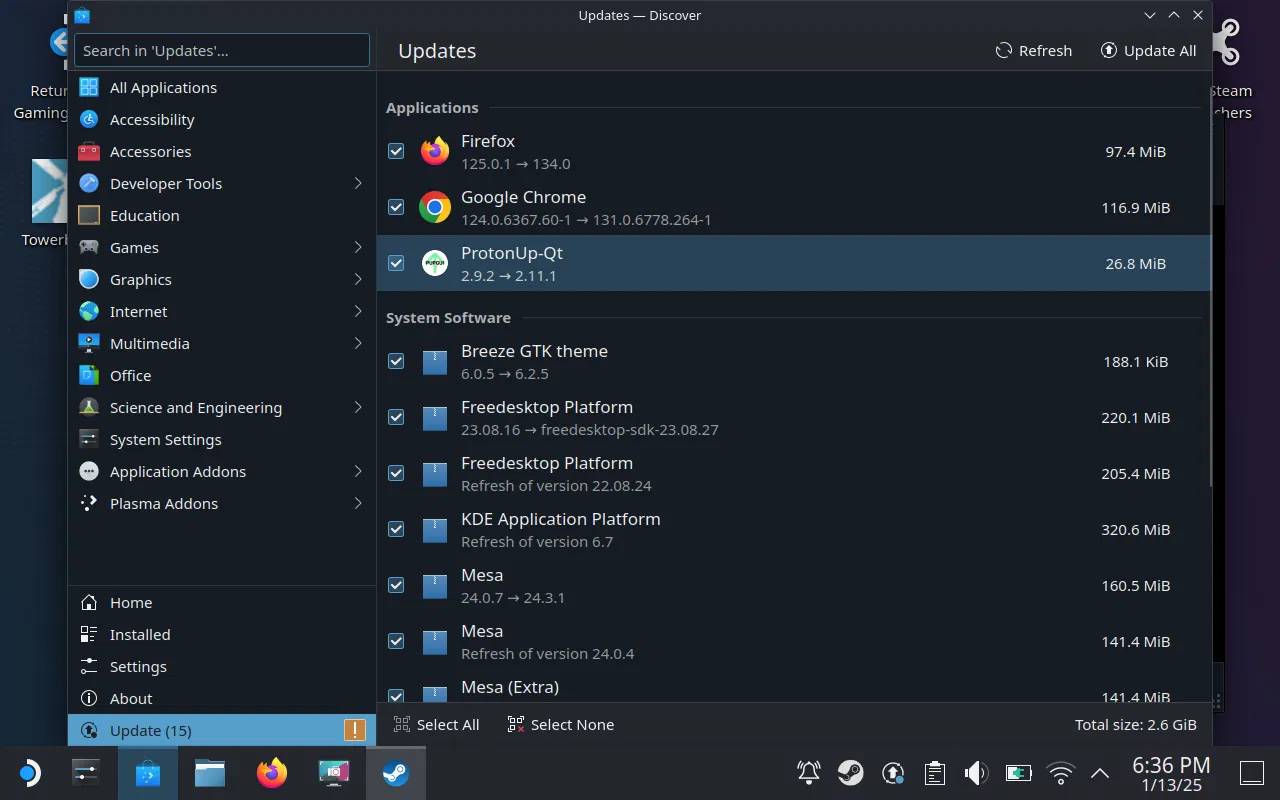Open the Update (15) sidebar entry
This screenshot has width=1280, height=800.
222,731
